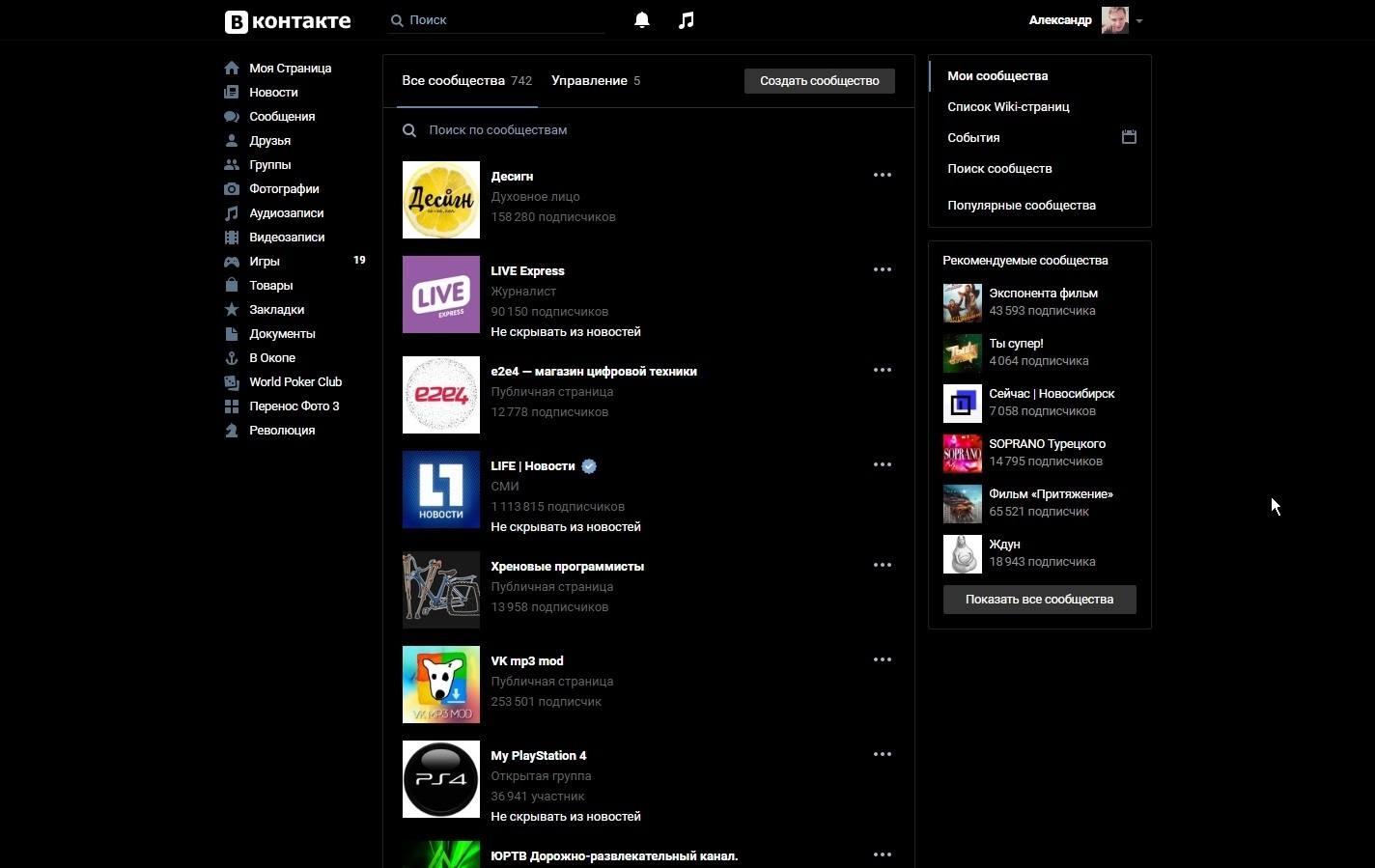Open recommended community Экспонента фильм

coord(1043,293)
